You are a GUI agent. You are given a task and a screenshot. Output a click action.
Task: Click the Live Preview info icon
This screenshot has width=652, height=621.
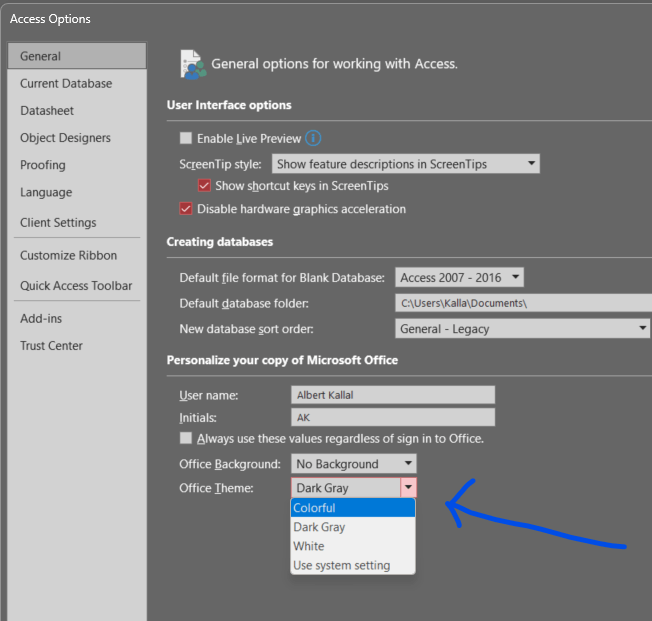point(313,138)
